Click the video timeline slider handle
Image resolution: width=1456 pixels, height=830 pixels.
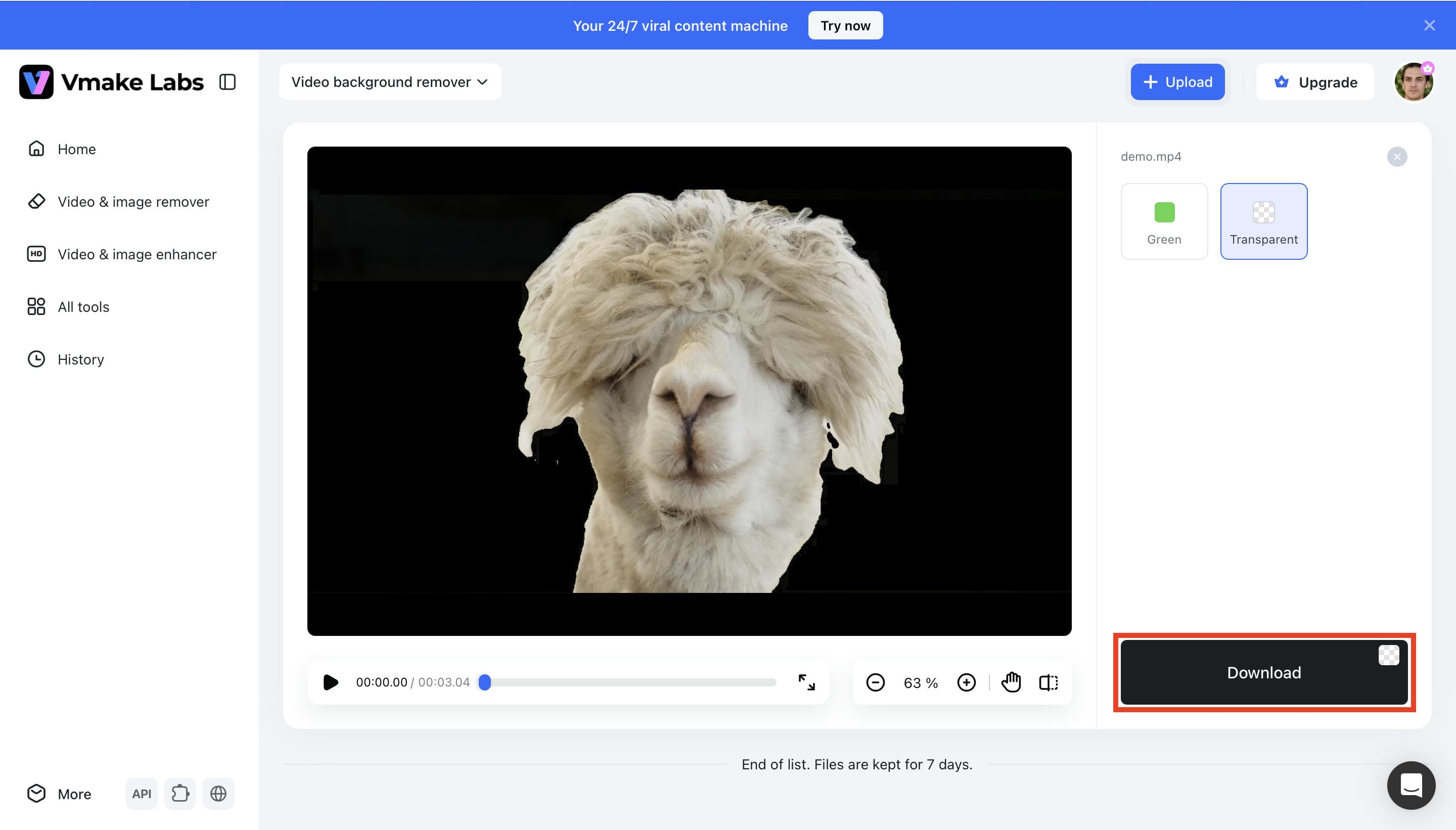click(484, 682)
